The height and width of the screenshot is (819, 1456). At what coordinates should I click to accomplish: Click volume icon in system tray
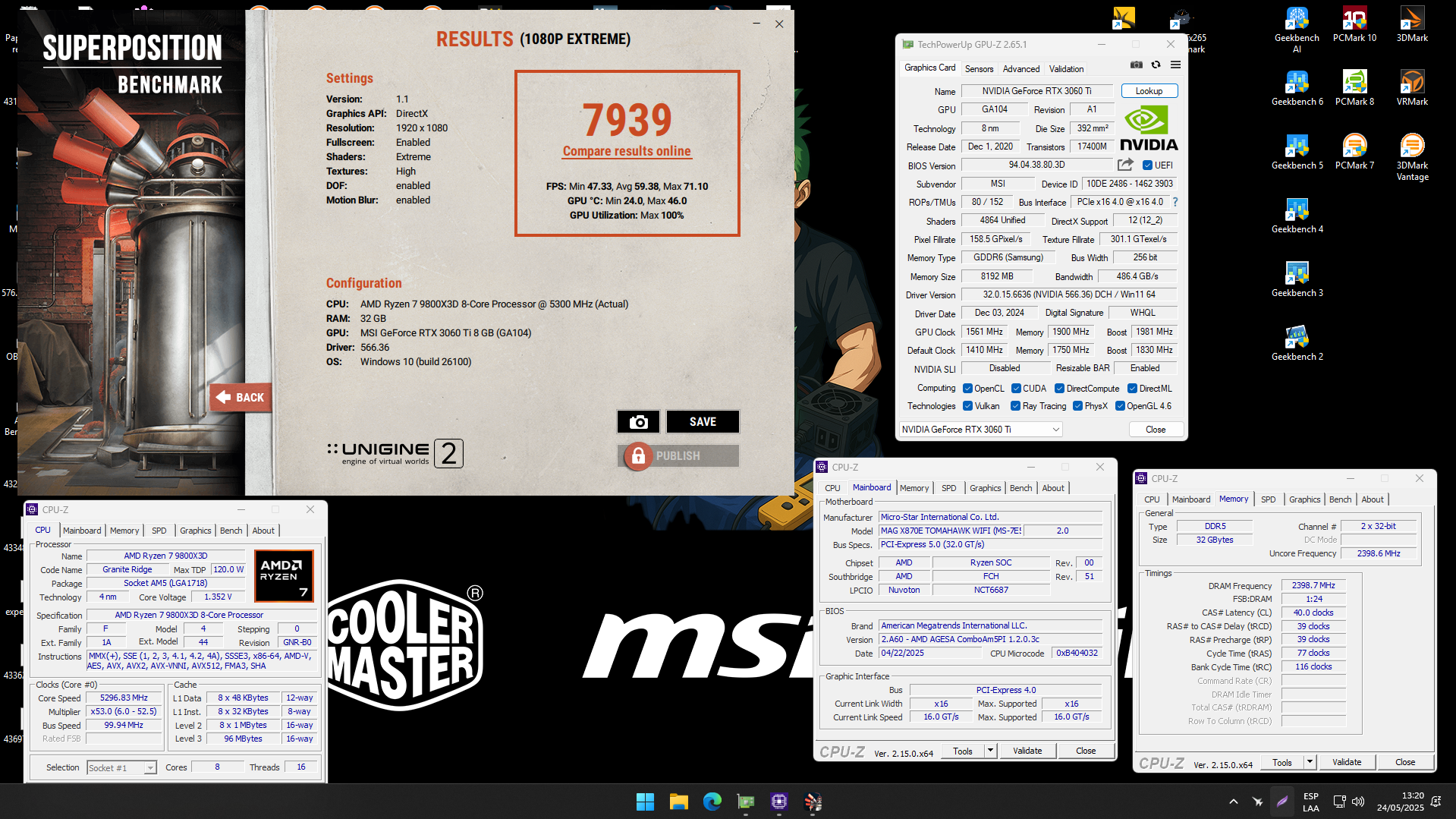(x=1358, y=802)
